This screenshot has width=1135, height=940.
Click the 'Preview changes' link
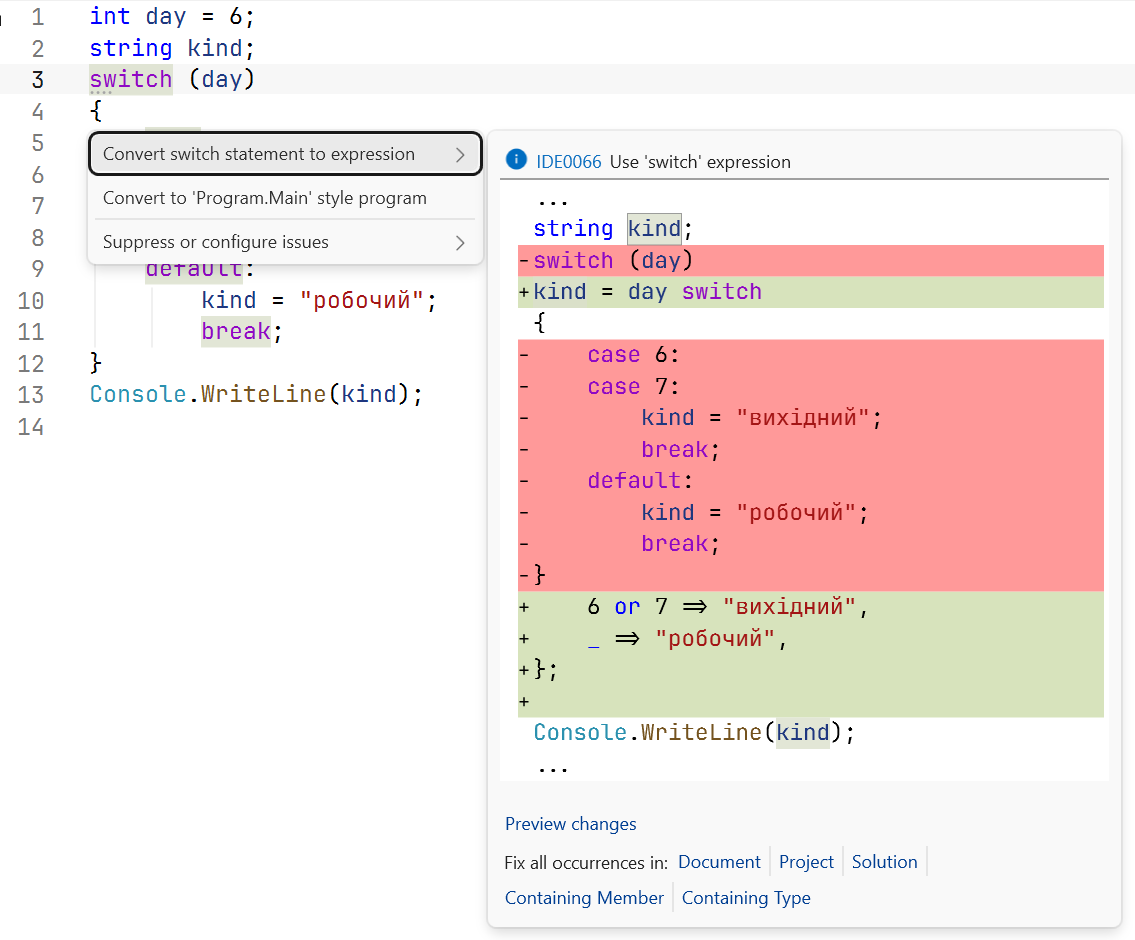[570, 823]
